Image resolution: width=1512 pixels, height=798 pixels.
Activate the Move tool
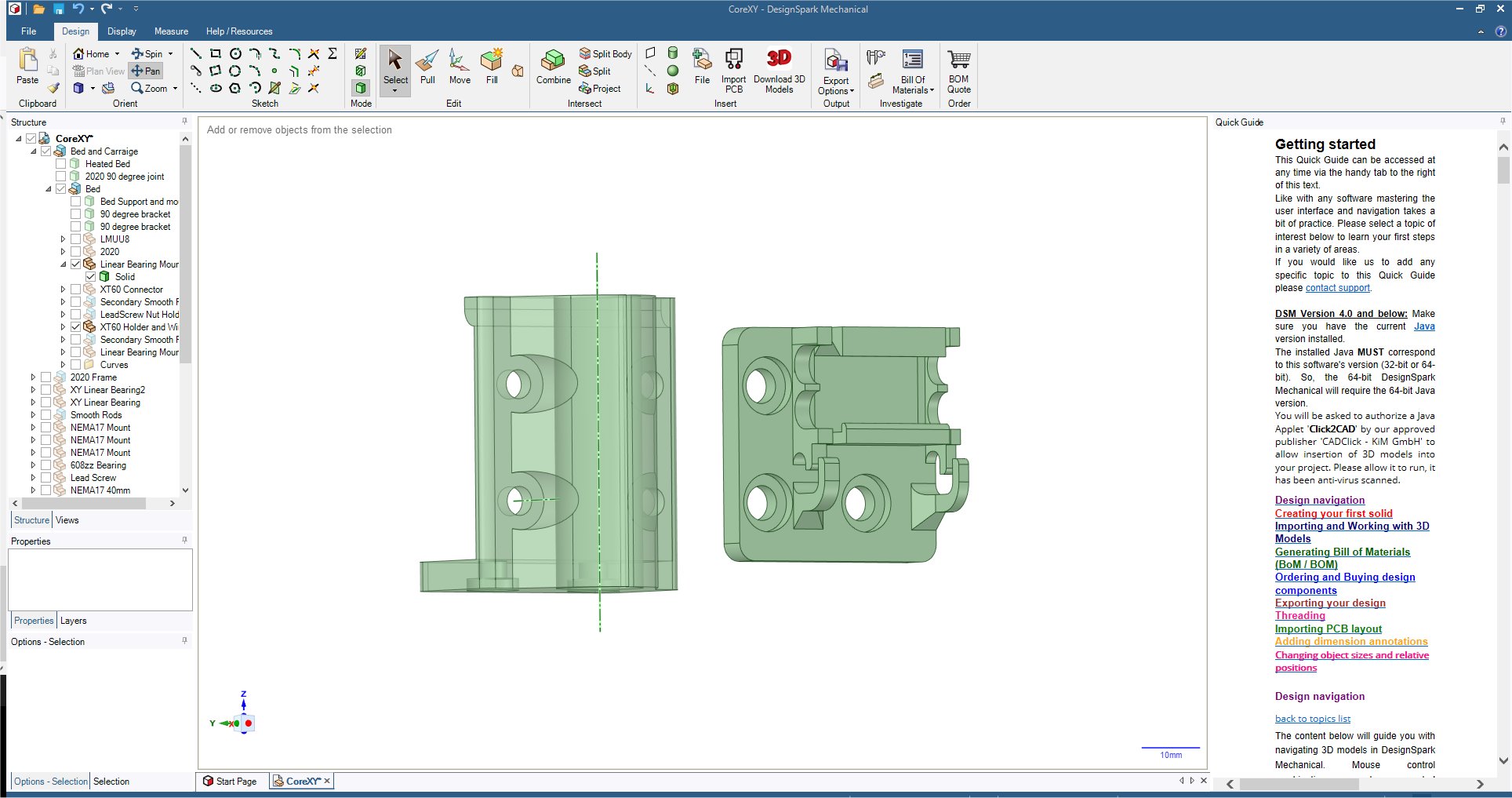point(460,67)
